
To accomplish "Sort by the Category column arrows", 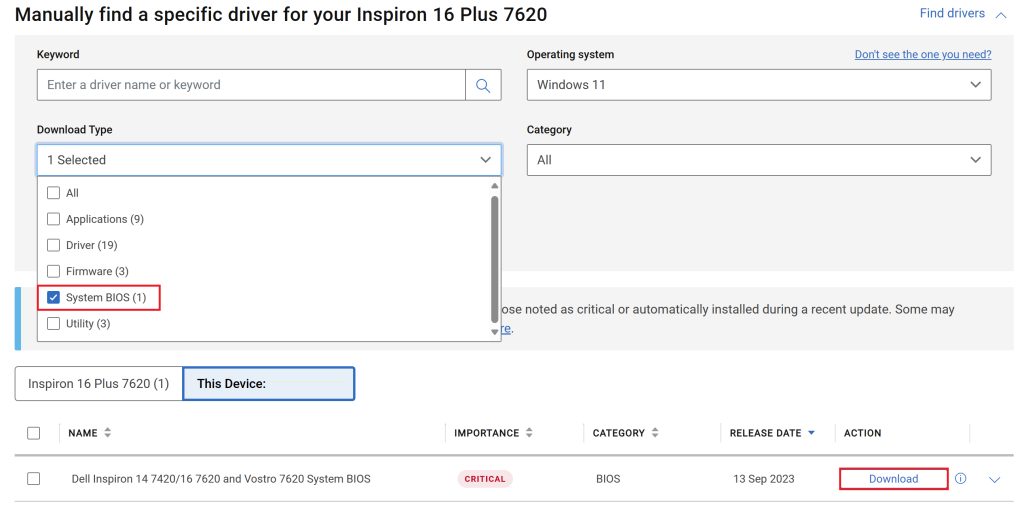I will (655, 433).
